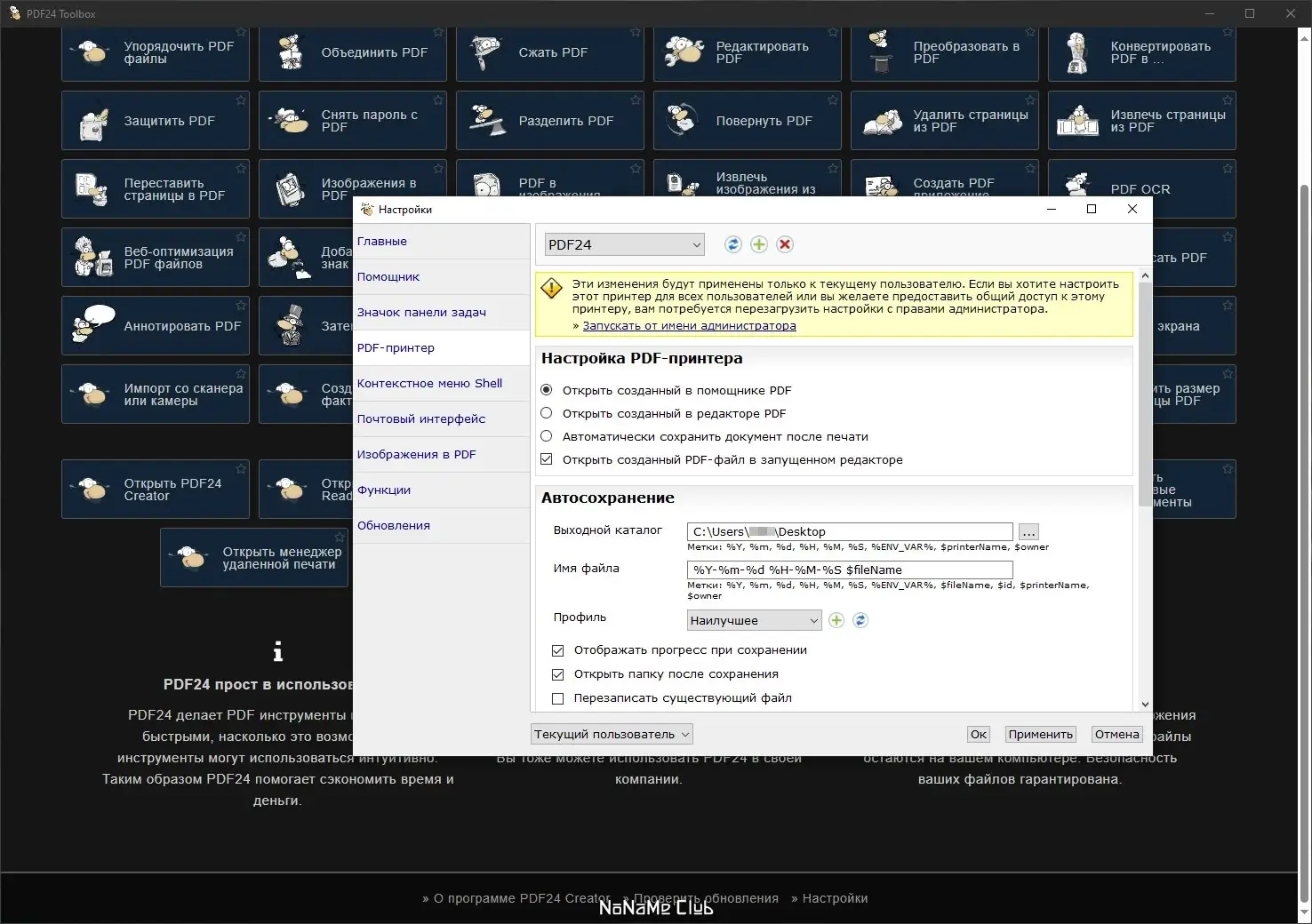
Task: Click the Применить button
Action: tap(1041, 734)
